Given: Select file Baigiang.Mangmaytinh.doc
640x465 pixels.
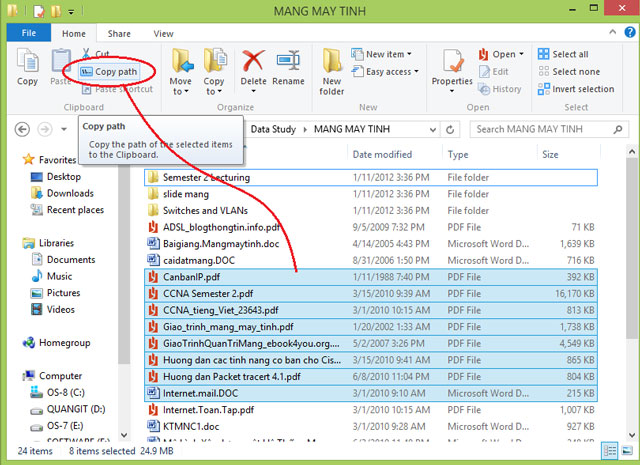Looking at the screenshot, I should click(x=371, y=244).
